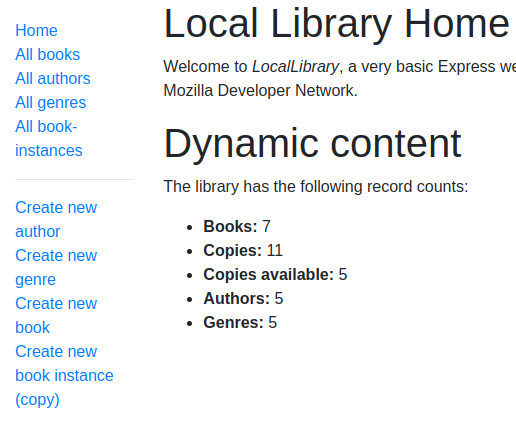The height and width of the screenshot is (425, 516).
Task: Click the Copies available count
Action: pyautogui.click(x=275, y=275)
